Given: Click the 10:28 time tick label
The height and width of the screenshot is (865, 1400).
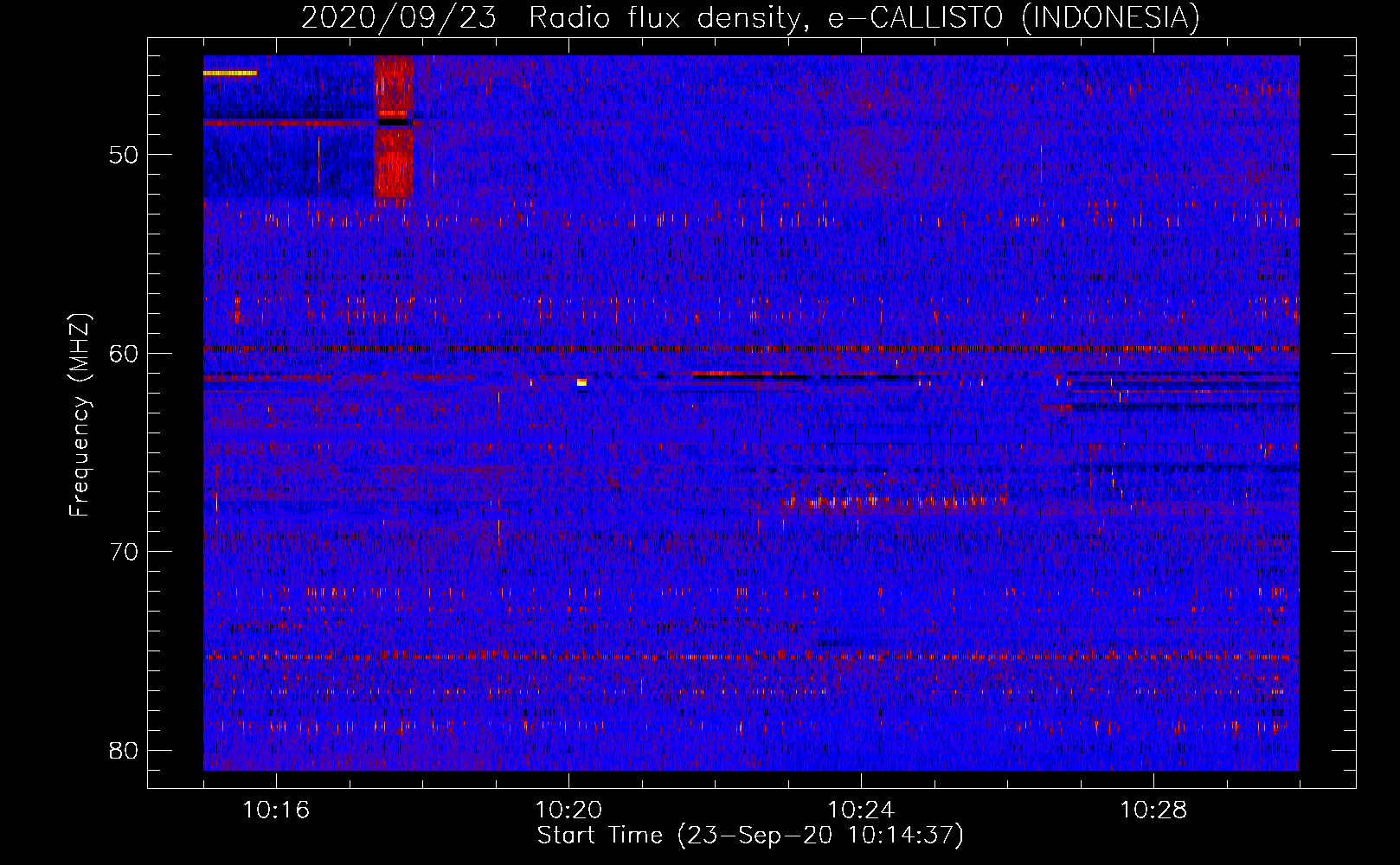Looking at the screenshot, I should coord(1153,811).
